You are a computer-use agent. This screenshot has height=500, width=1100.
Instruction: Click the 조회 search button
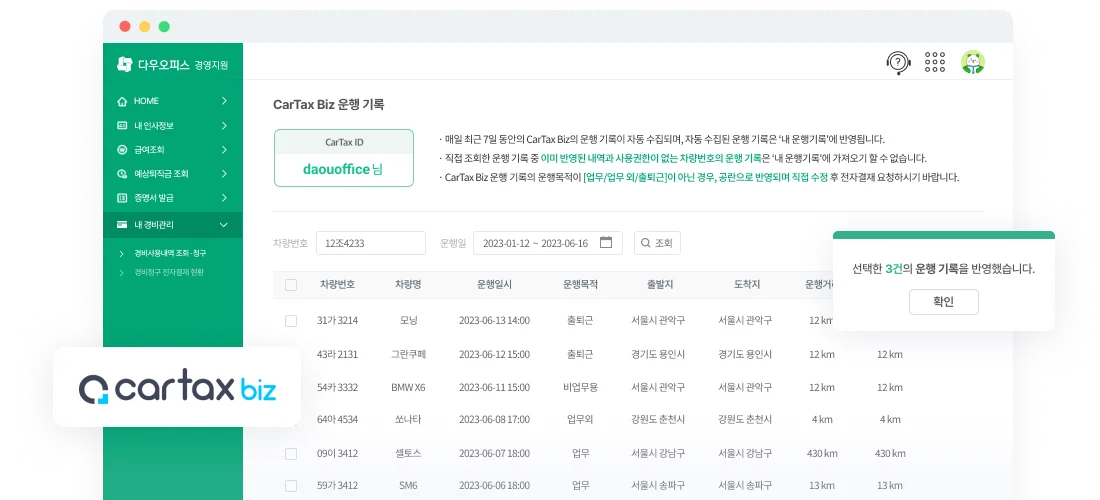pos(657,243)
